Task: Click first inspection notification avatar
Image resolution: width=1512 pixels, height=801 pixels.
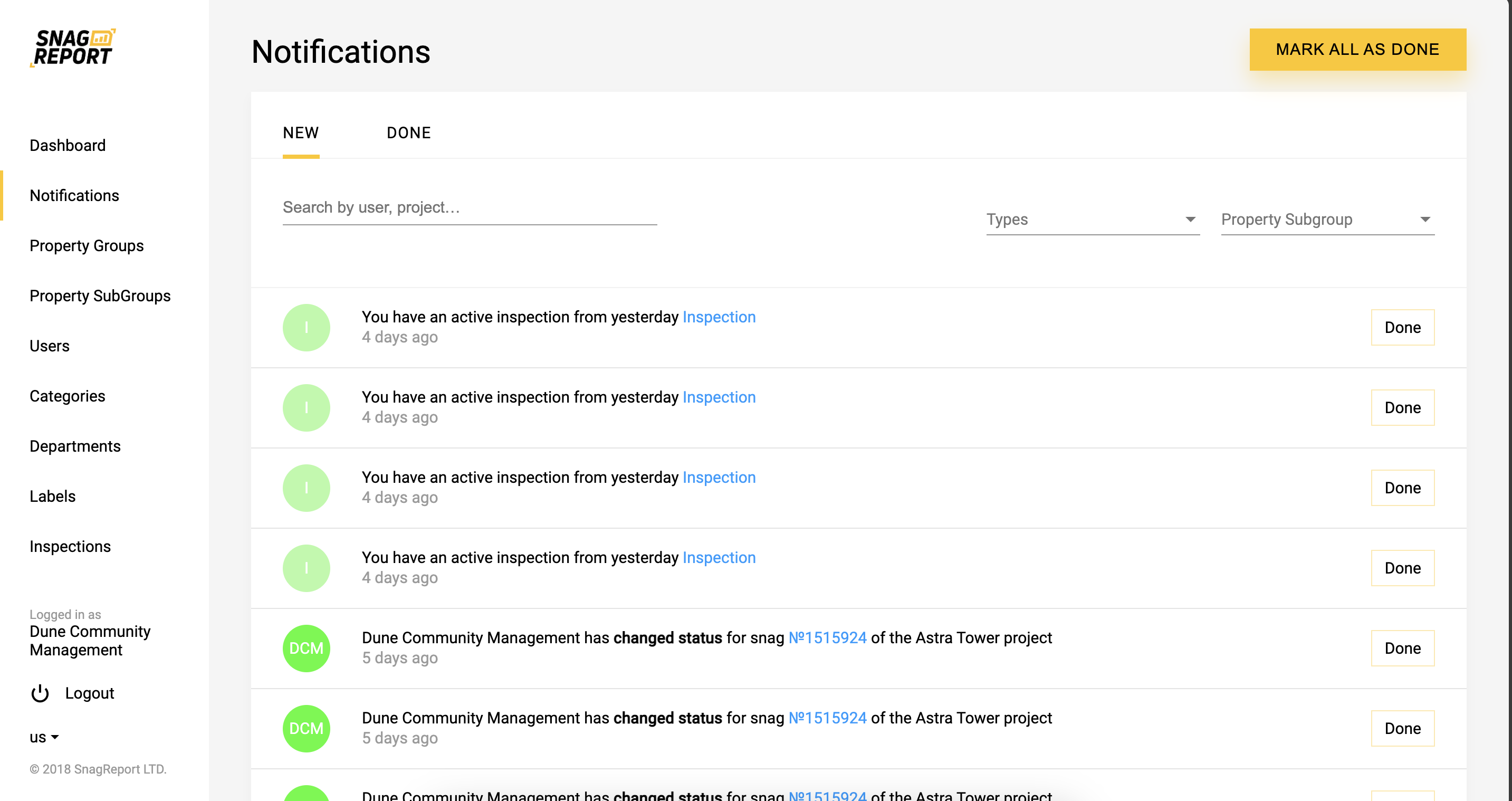Action: click(x=307, y=327)
